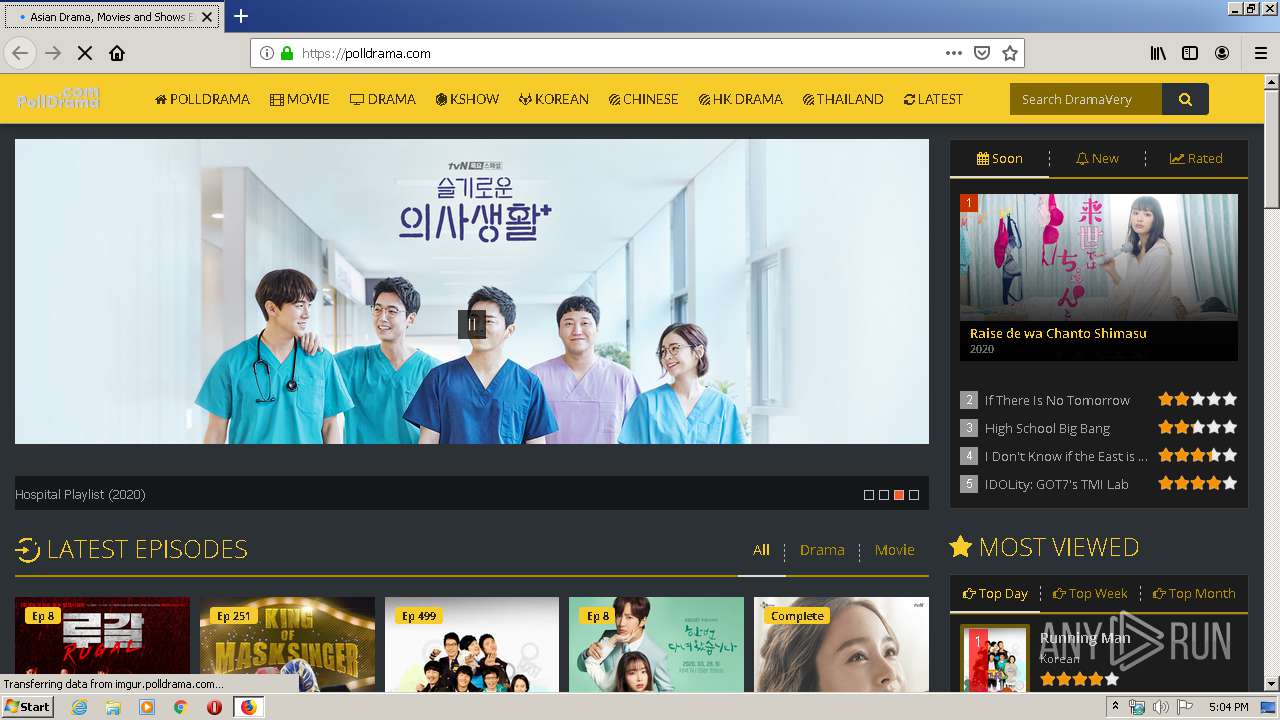1280x720 pixels.
Task: Open DRAMA menu item
Action: (x=383, y=99)
